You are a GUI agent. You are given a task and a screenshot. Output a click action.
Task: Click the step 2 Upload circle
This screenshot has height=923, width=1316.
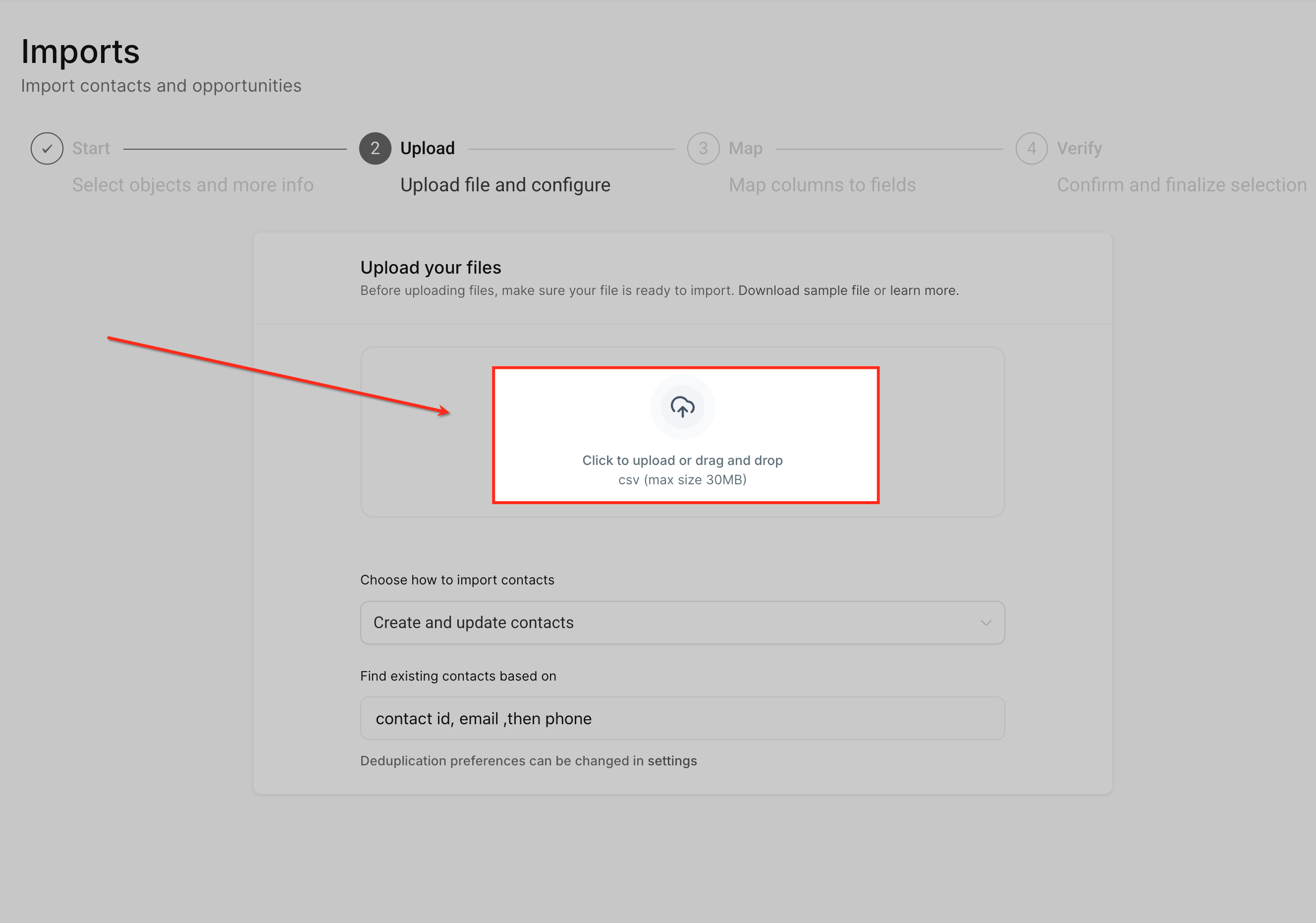tap(375, 149)
